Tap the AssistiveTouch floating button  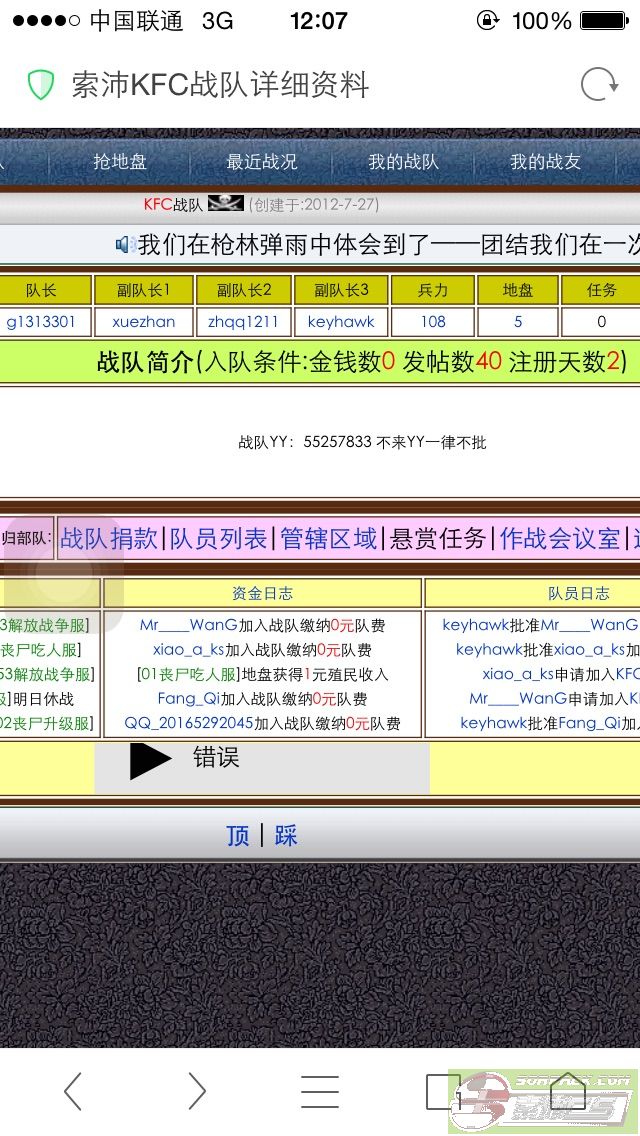click(63, 574)
